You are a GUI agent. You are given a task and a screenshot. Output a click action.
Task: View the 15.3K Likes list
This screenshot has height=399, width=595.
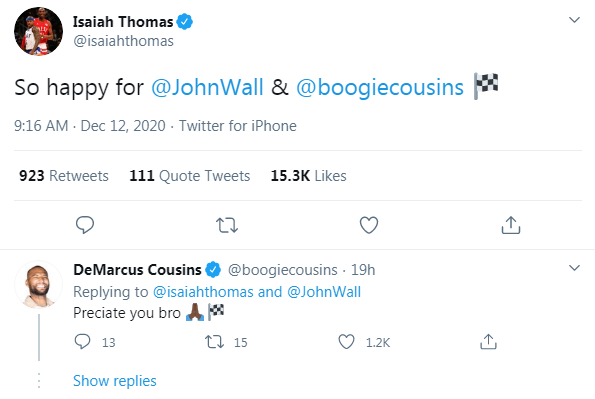tap(309, 176)
